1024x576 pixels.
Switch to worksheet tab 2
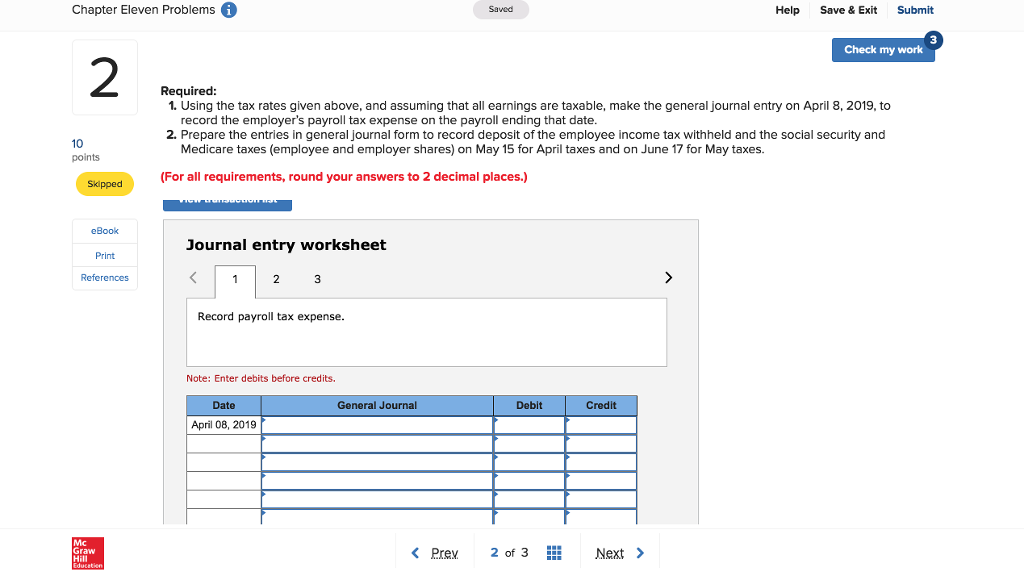coord(276,279)
